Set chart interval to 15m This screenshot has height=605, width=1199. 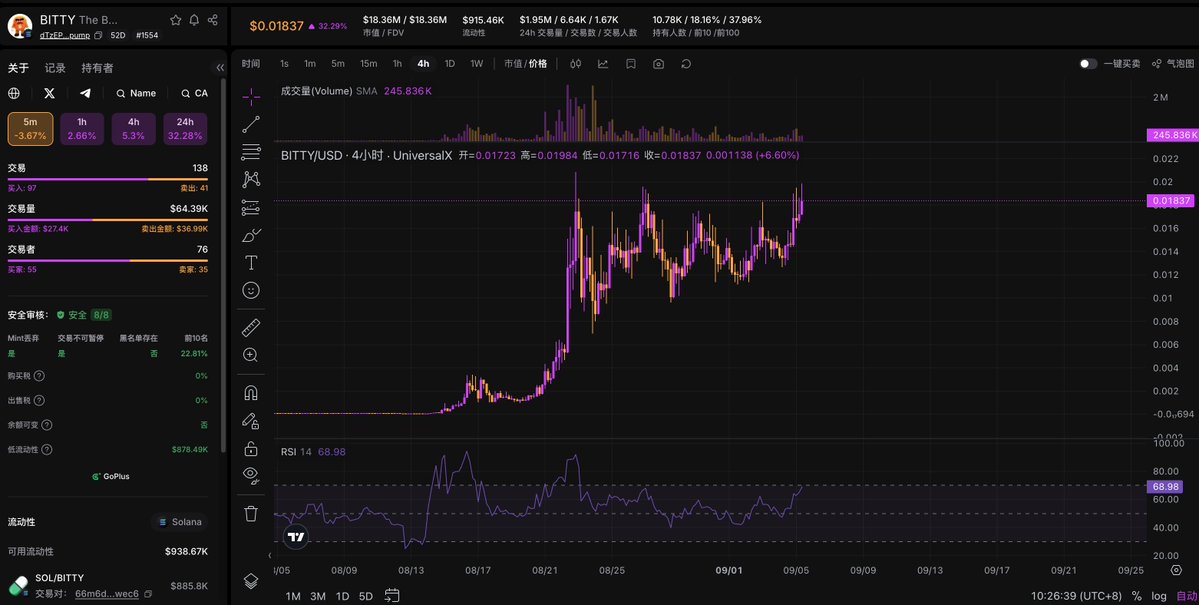[369, 64]
